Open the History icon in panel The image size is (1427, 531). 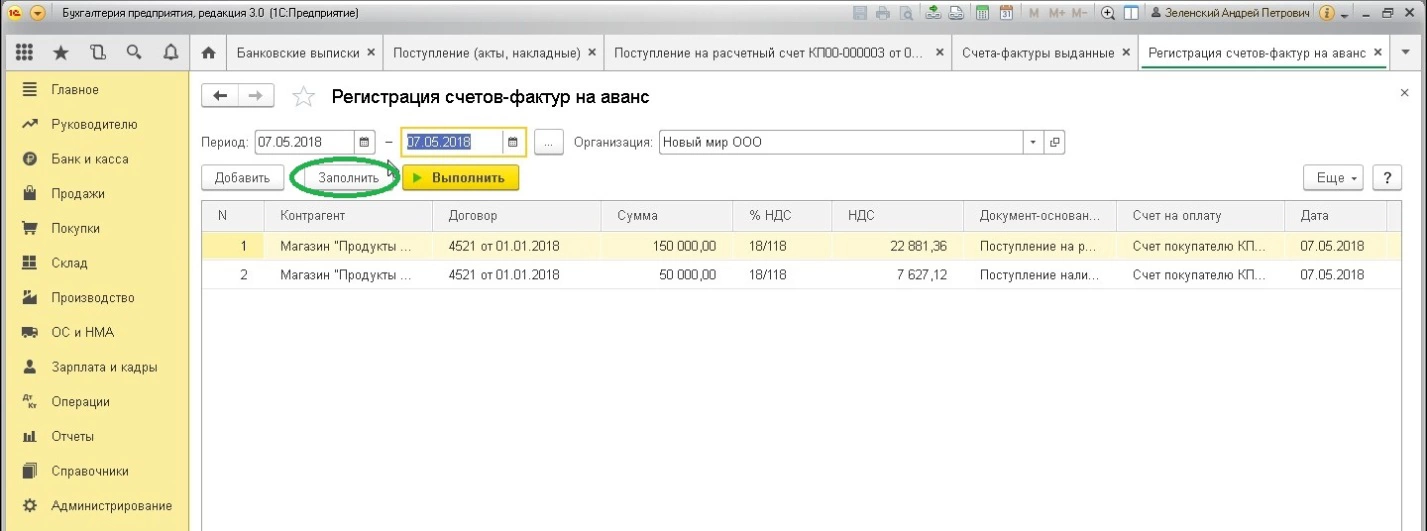click(x=97, y=52)
